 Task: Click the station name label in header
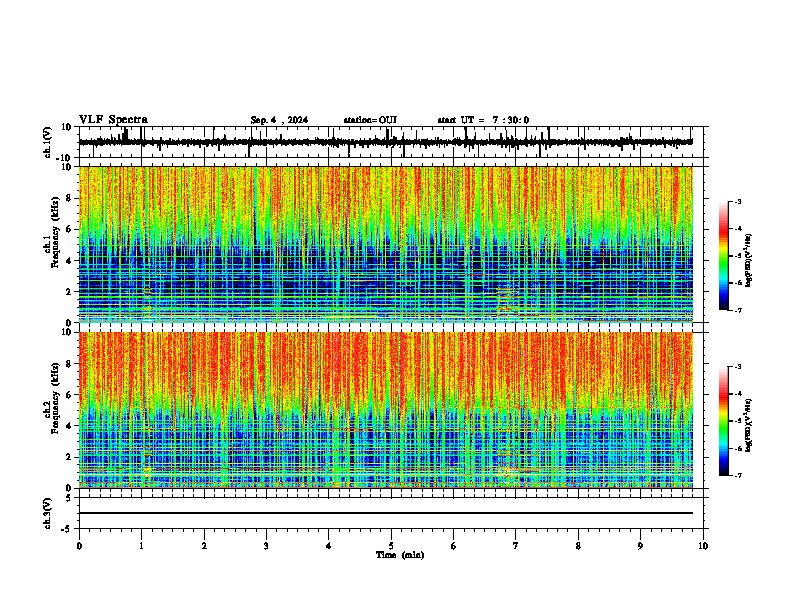tap(370, 120)
